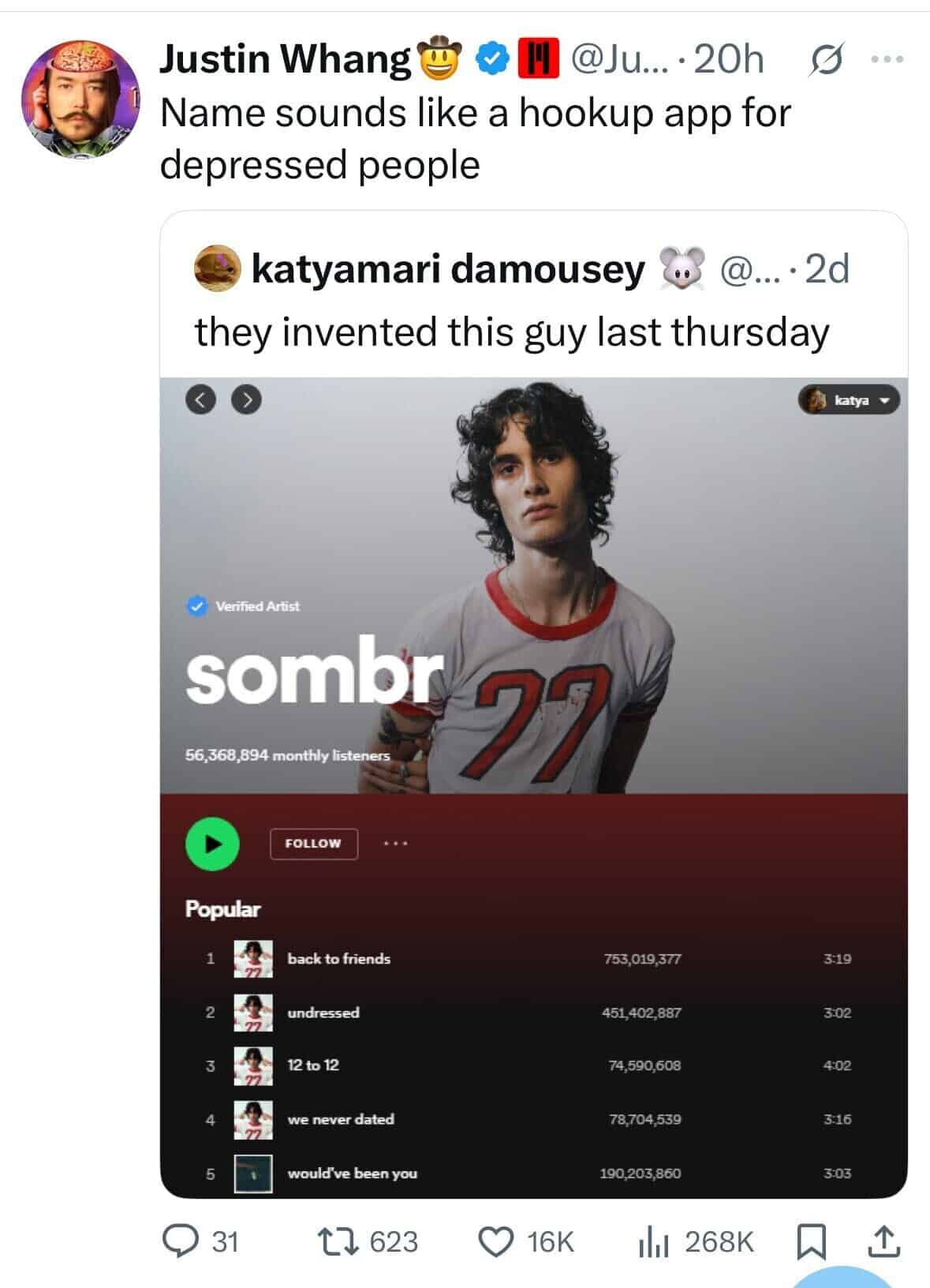
Task: Click the blue verified checkmark badge
Action: [x=494, y=59]
